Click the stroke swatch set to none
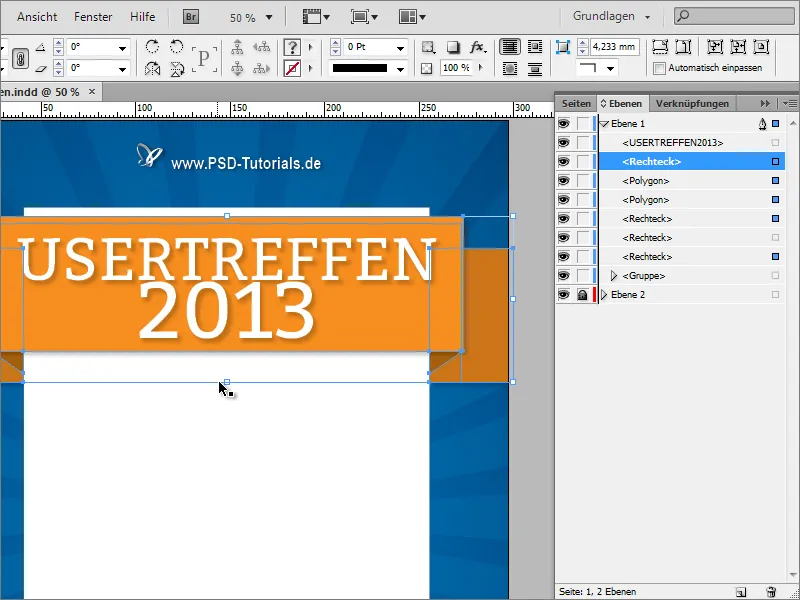The width and height of the screenshot is (800, 600). coord(292,68)
